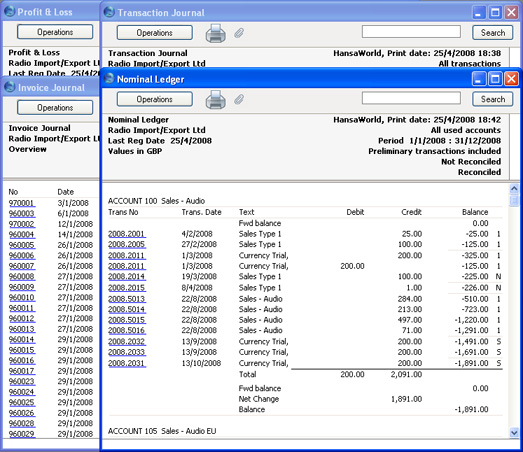Open Operations menu in Profit & Loss window
The image size is (523, 452).
[55, 32]
